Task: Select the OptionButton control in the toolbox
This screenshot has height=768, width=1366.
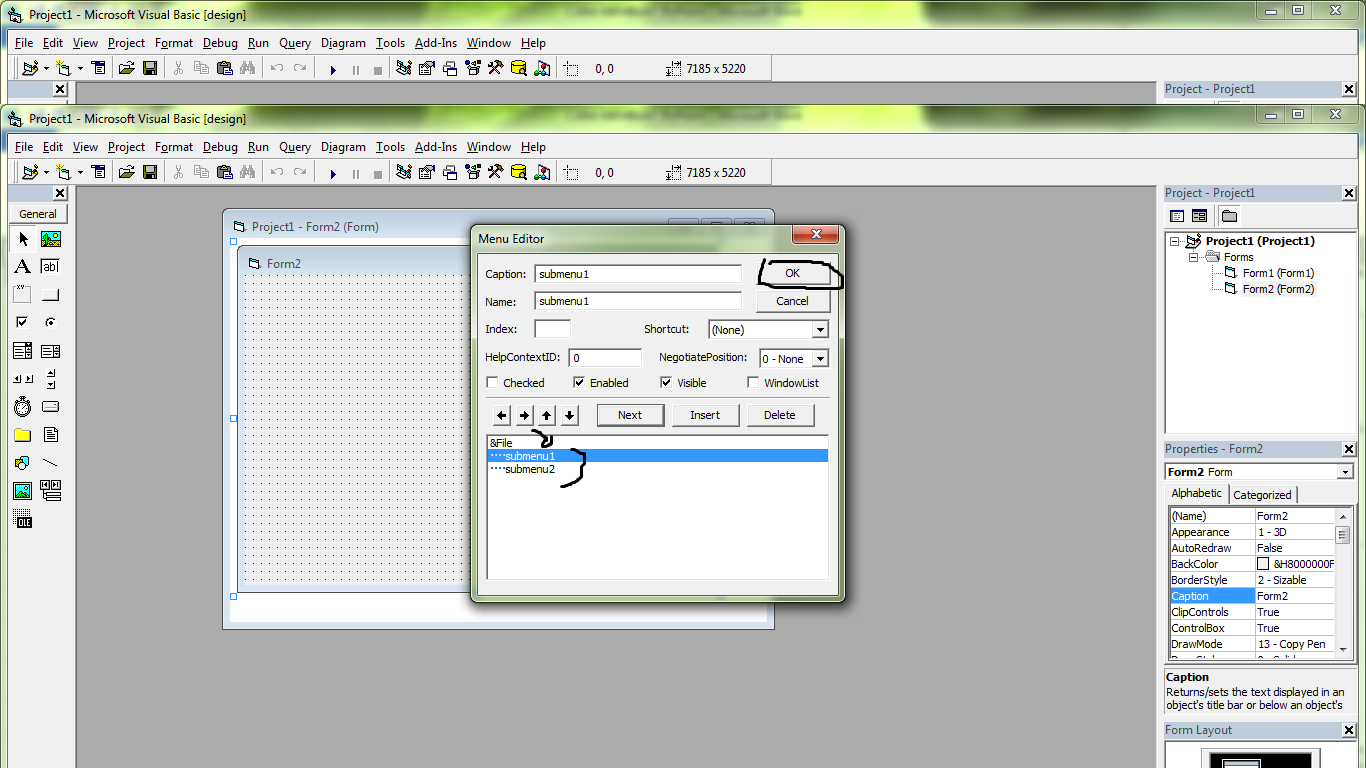Action: coord(51,323)
